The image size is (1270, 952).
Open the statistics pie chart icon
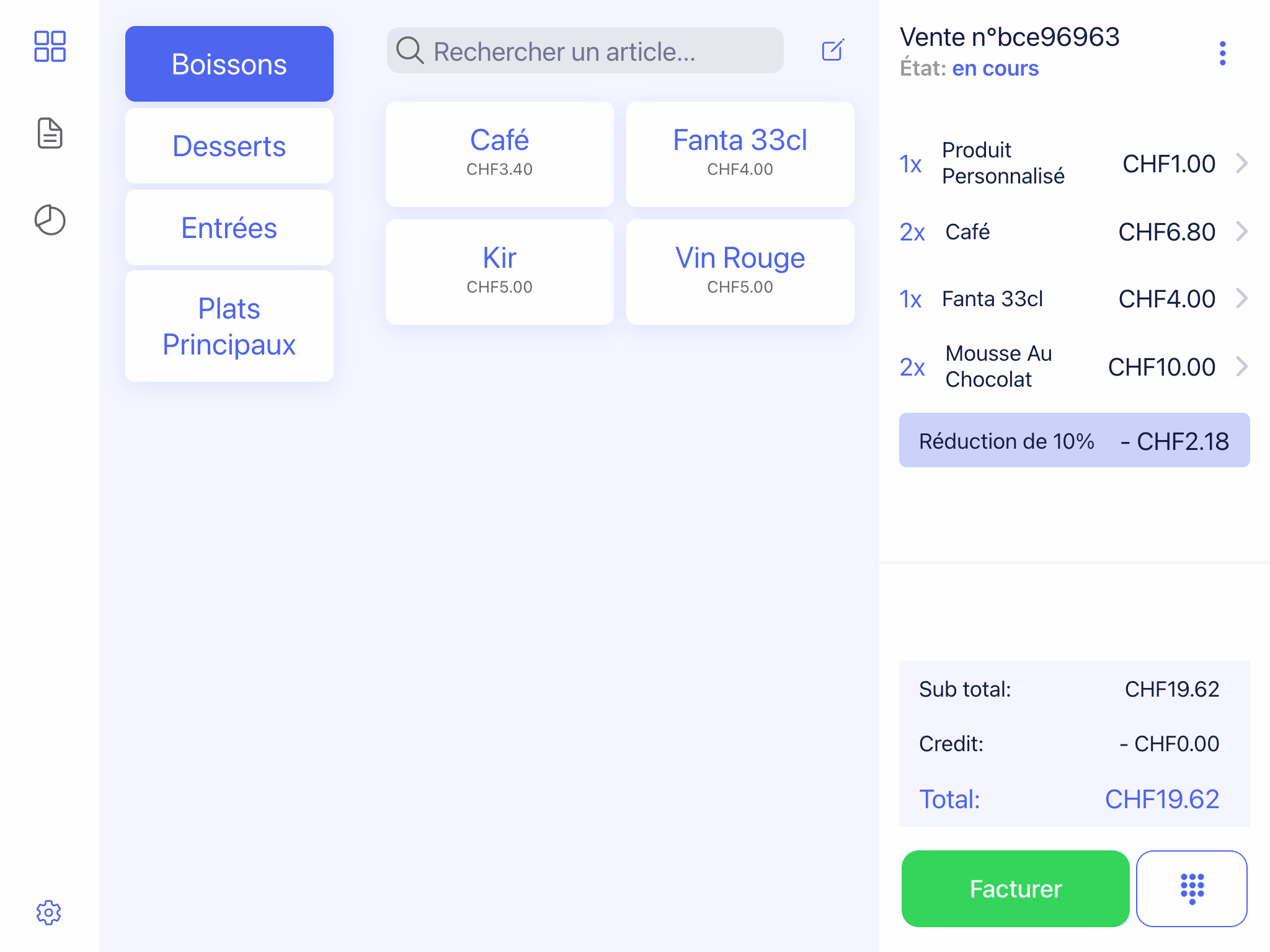[50, 220]
